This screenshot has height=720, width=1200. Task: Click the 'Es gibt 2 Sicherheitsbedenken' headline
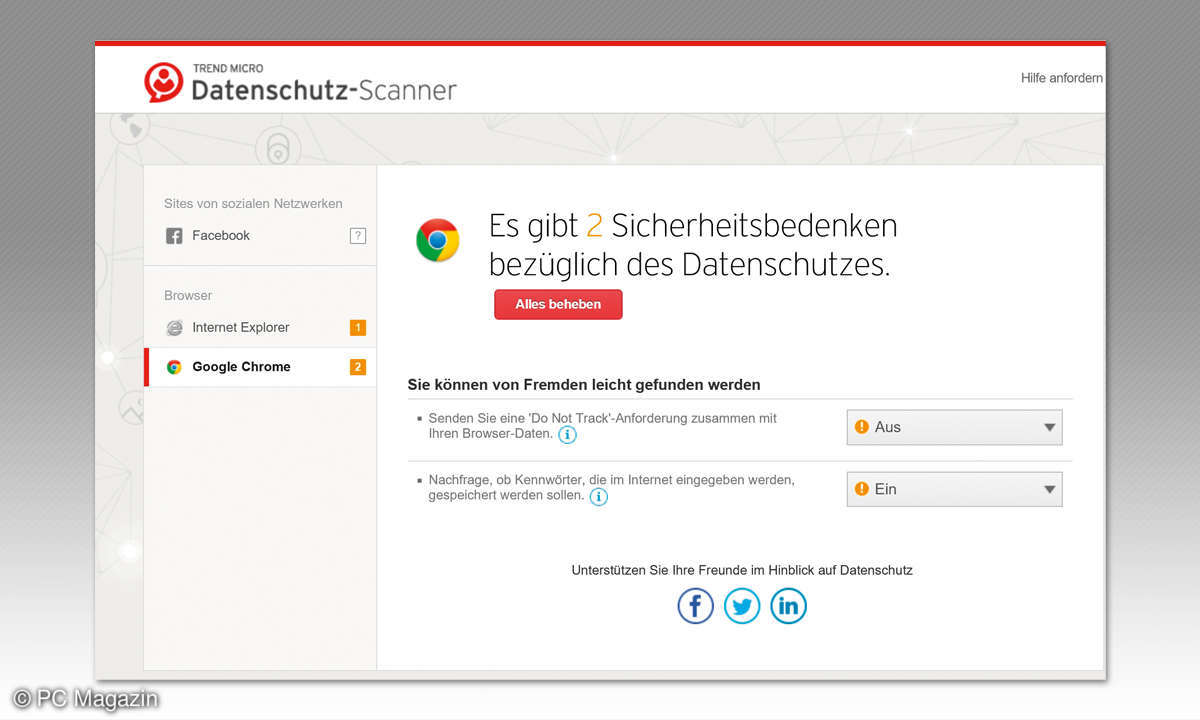(x=693, y=245)
